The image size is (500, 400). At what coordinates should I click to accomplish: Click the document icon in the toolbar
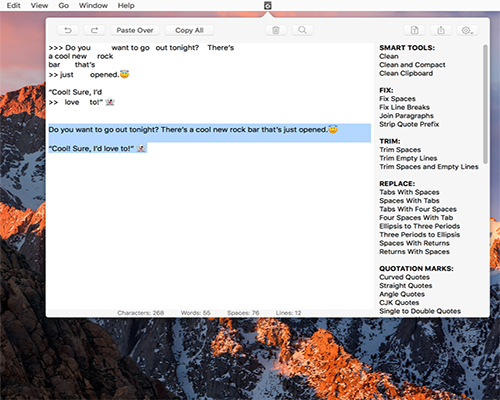tap(414, 30)
